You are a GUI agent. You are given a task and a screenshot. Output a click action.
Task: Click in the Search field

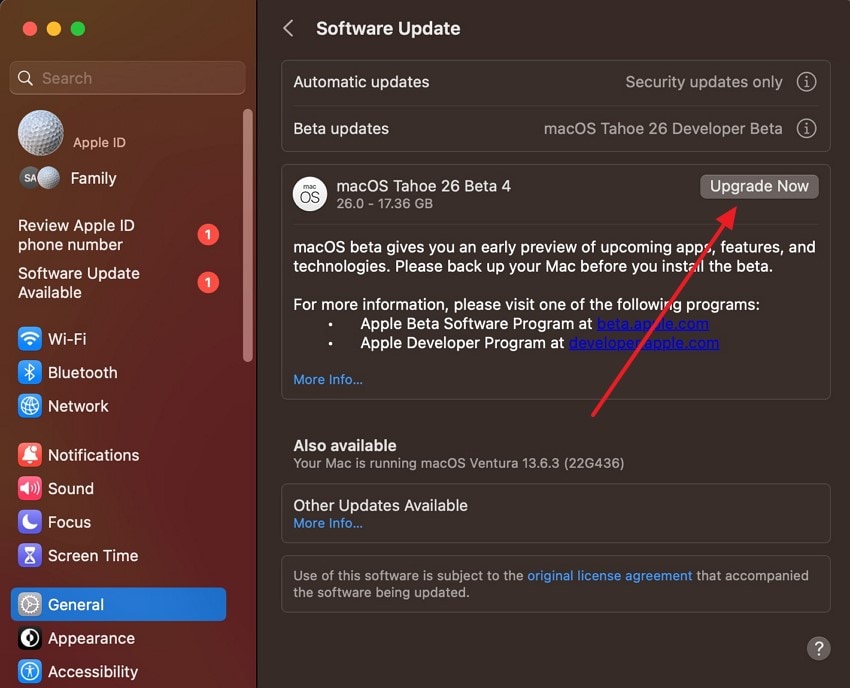point(127,78)
